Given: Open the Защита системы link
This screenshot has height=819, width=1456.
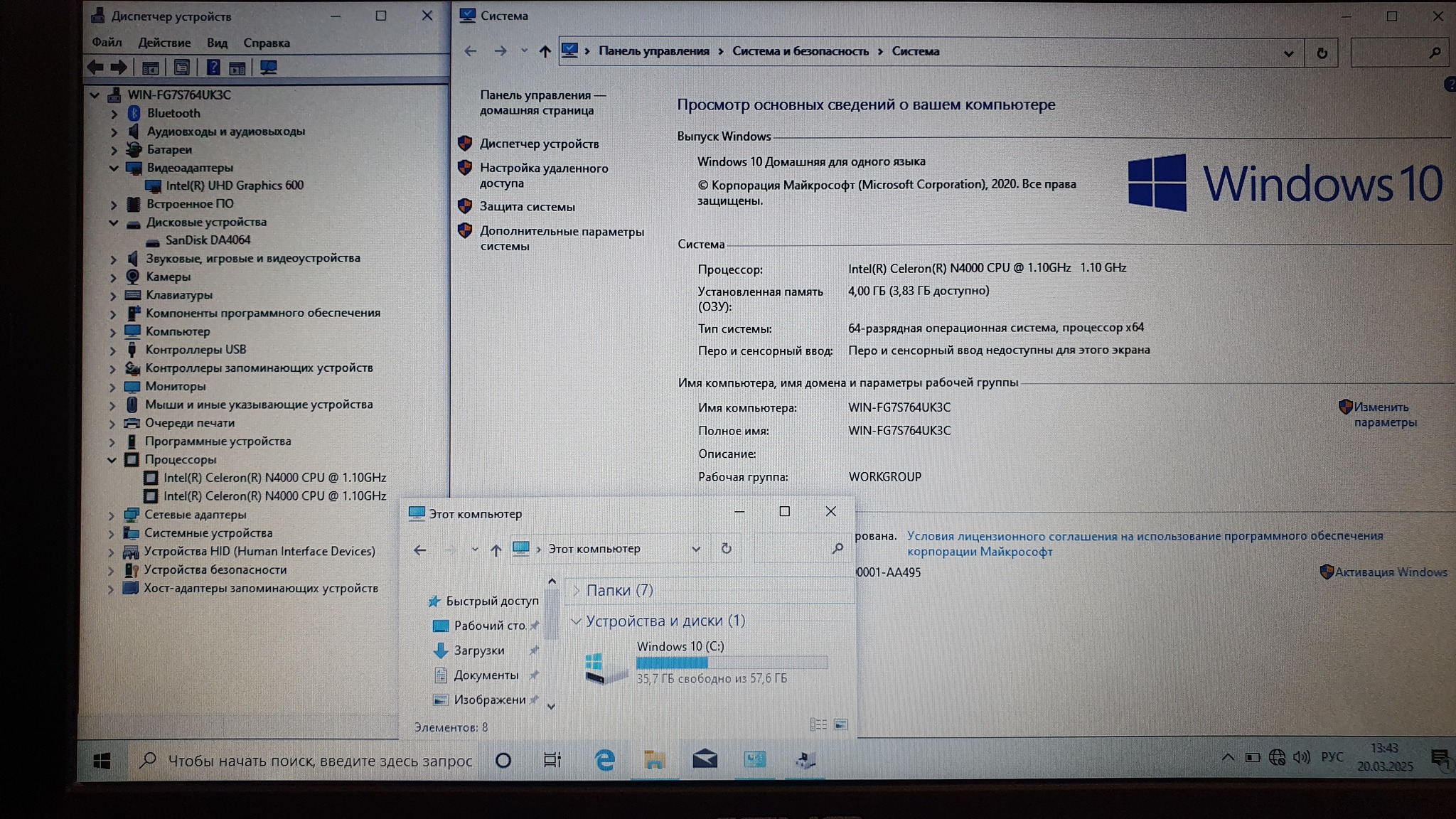Looking at the screenshot, I should tap(527, 207).
